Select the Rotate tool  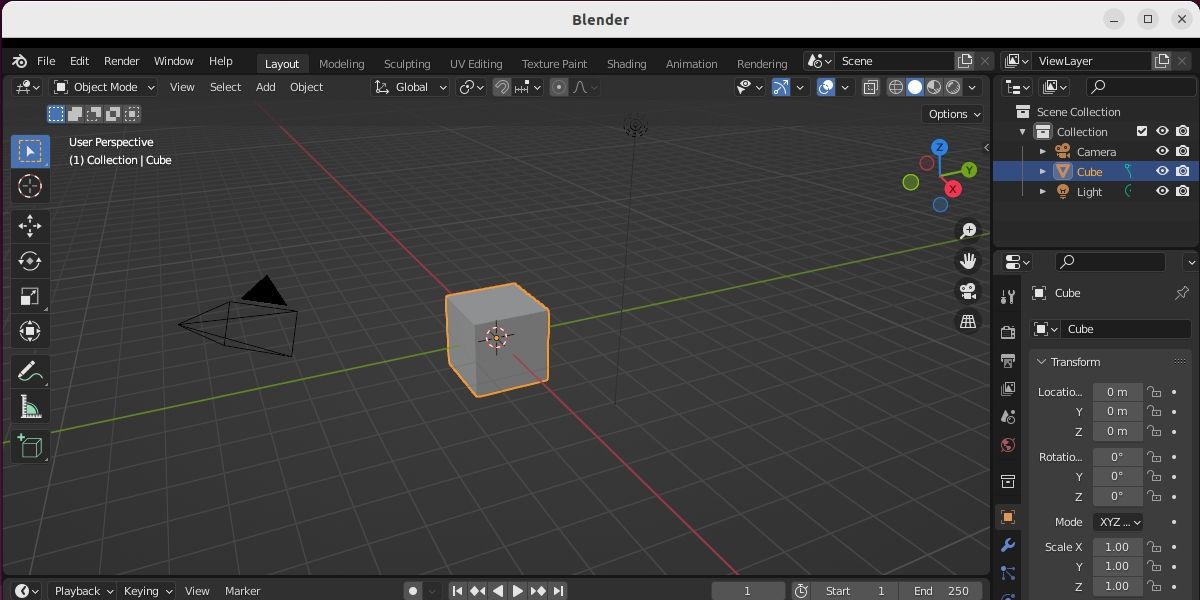pos(29,261)
